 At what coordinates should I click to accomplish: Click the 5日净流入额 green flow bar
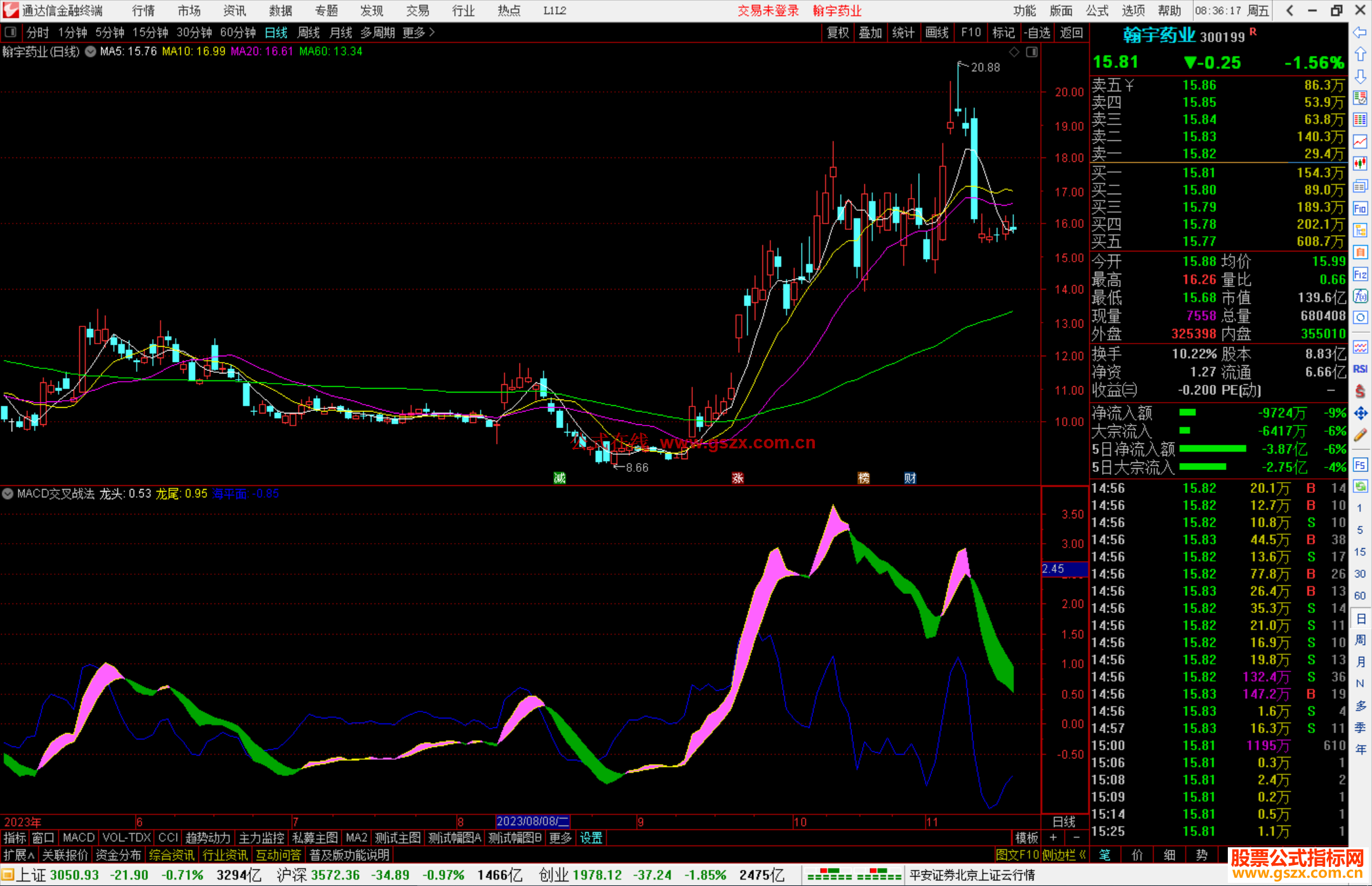1212,449
